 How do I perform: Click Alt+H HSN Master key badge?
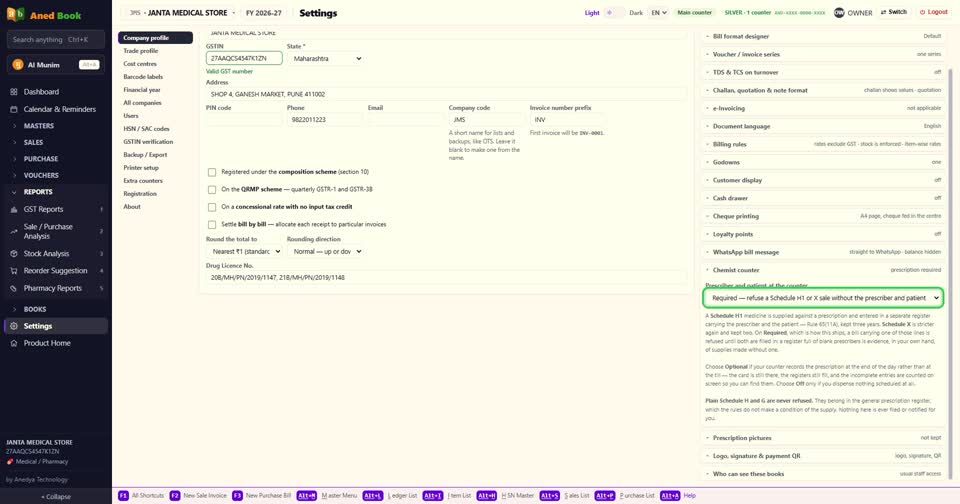point(487,495)
